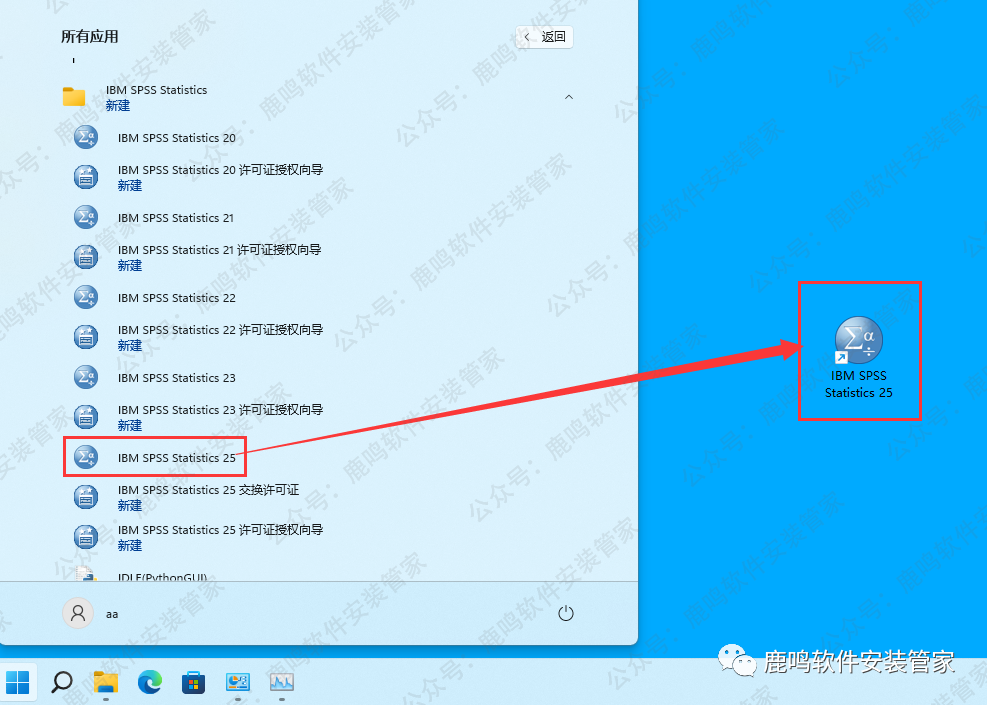Viewport: 987px width, 705px height.
Task: Open the power options button
Action: [566, 613]
